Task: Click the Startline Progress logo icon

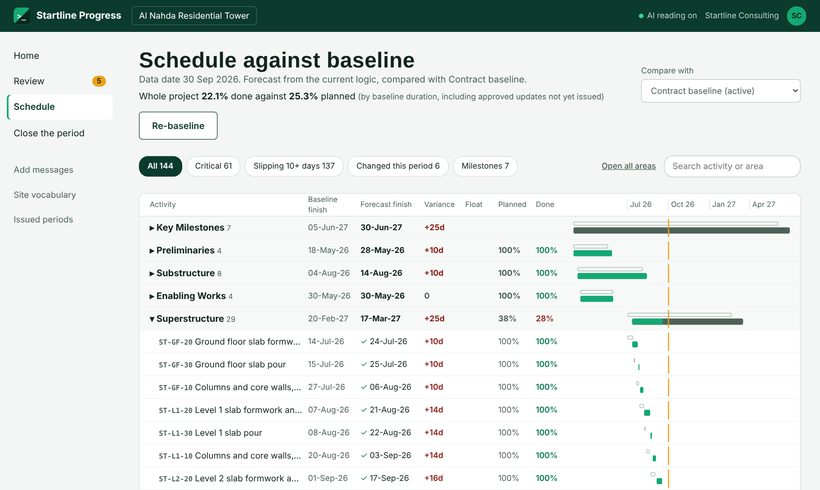Action: click(x=21, y=16)
